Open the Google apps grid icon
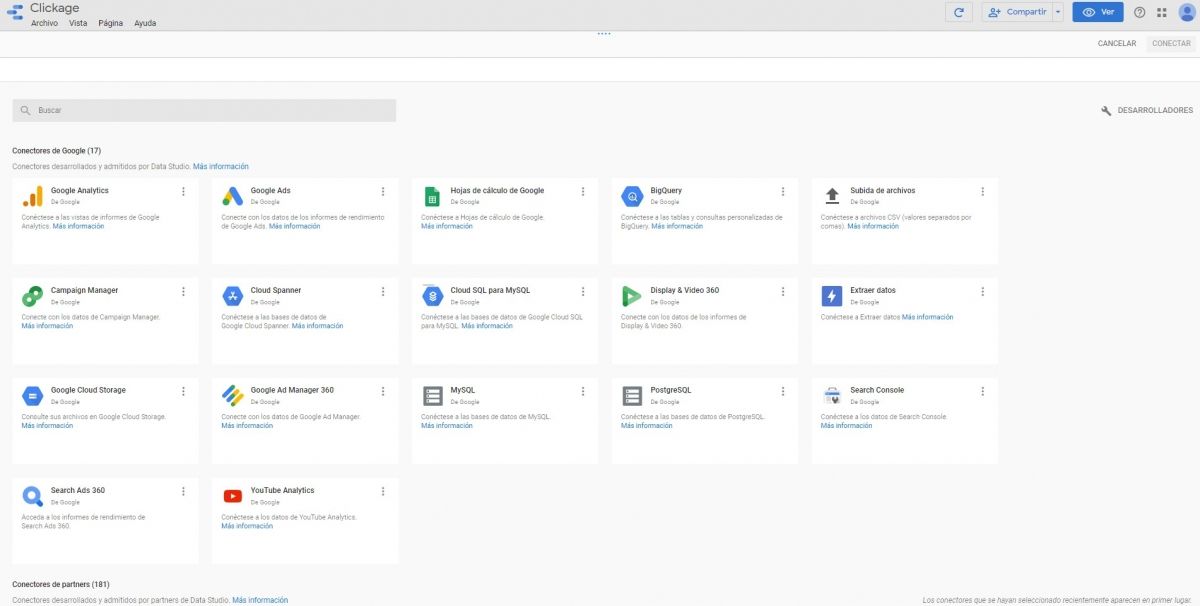Viewport: 1200px width, 606px height. pyautogui.click(x=1162, y=12)
